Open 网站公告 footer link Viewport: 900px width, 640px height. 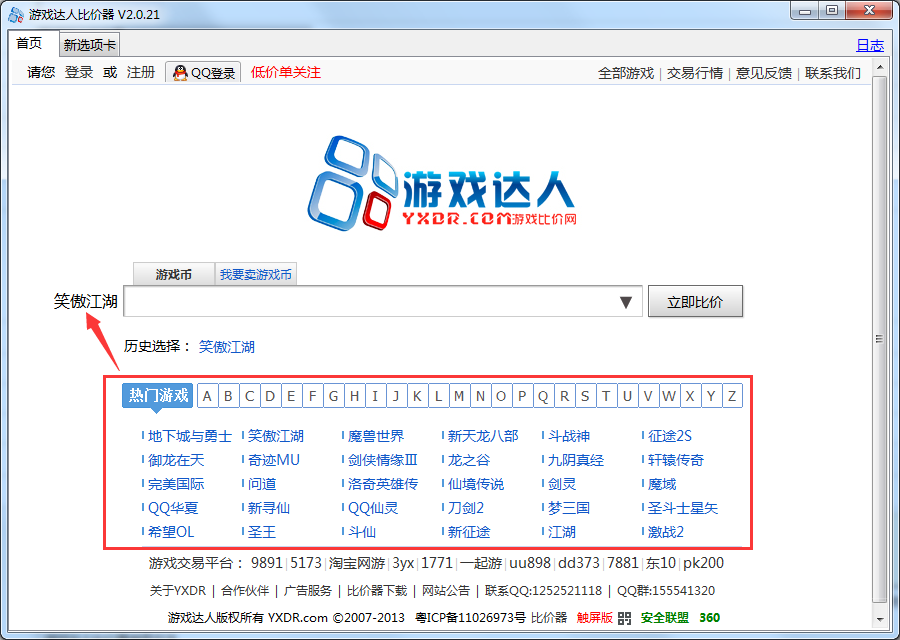pos(446,591)
